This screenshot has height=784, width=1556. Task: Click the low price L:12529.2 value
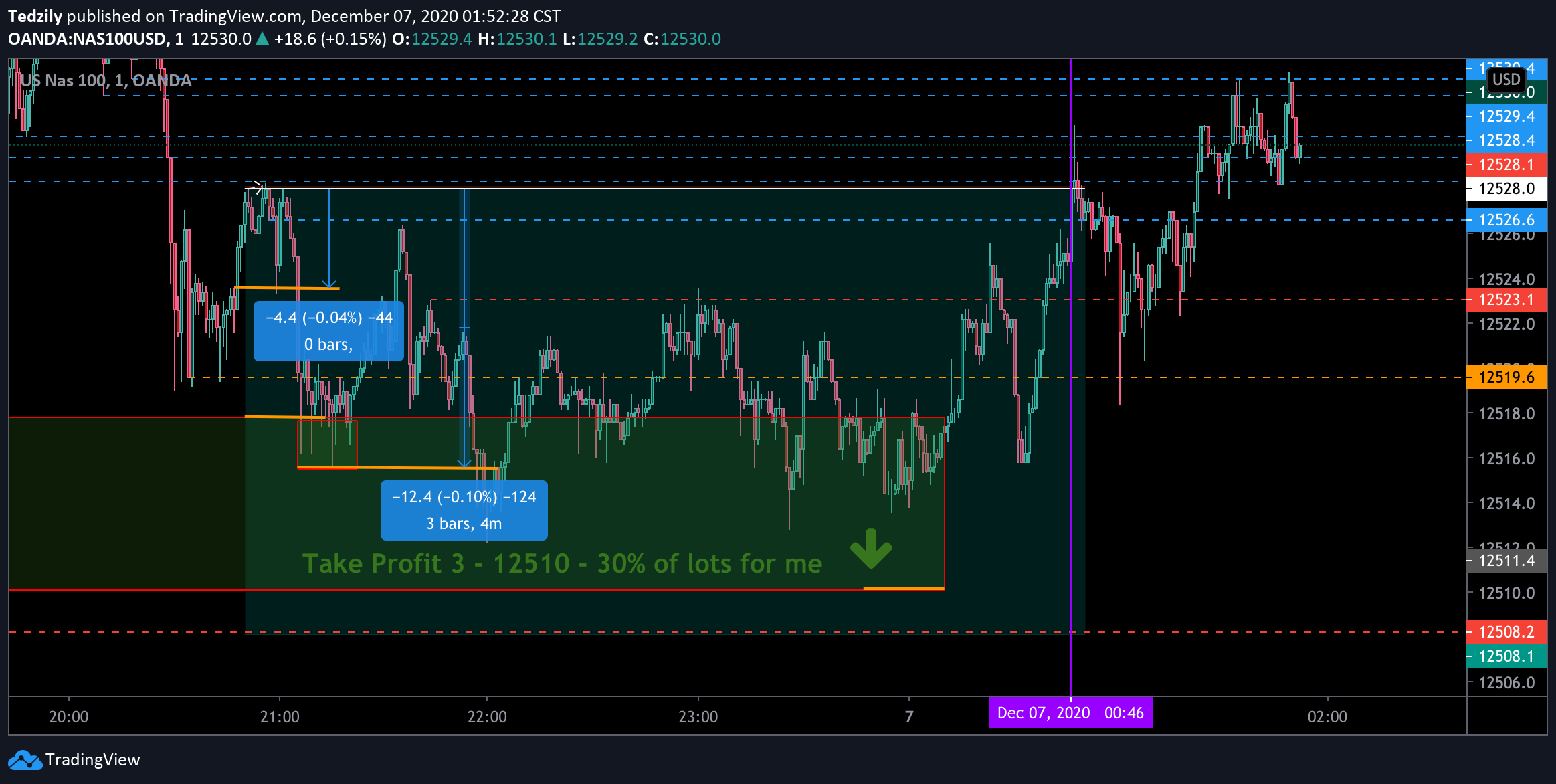point(600,39)
